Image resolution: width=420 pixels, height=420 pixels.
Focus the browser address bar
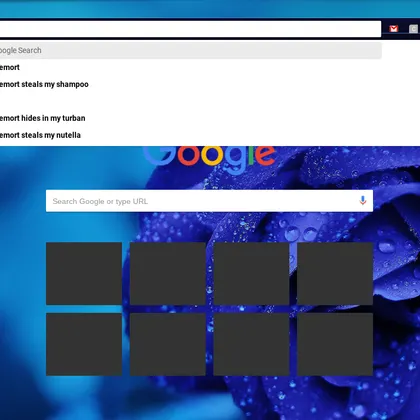[x=190, y=29]
